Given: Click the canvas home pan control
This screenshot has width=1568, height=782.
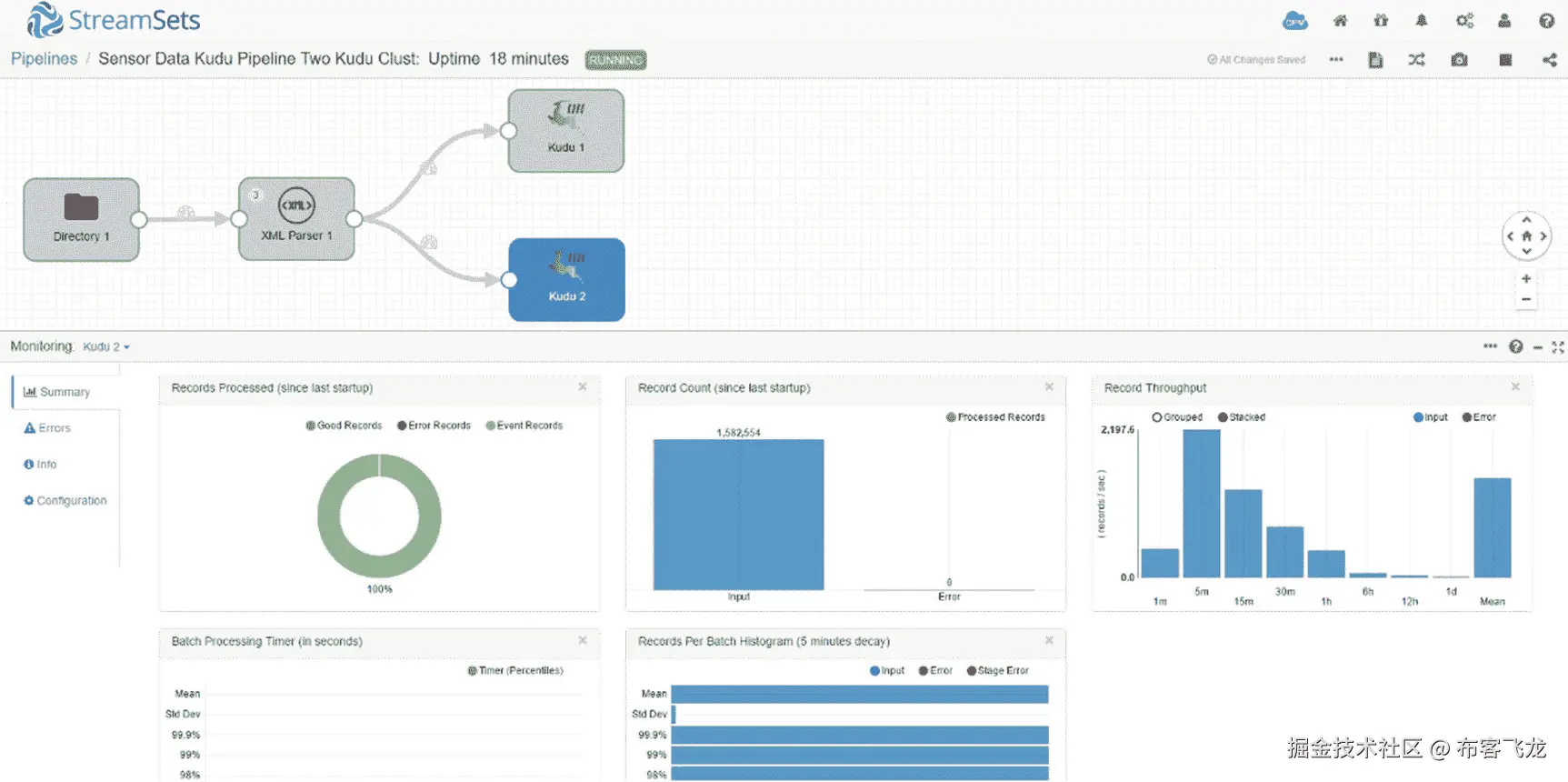Looking at the screenshot, I should [x=1526, y=236].
